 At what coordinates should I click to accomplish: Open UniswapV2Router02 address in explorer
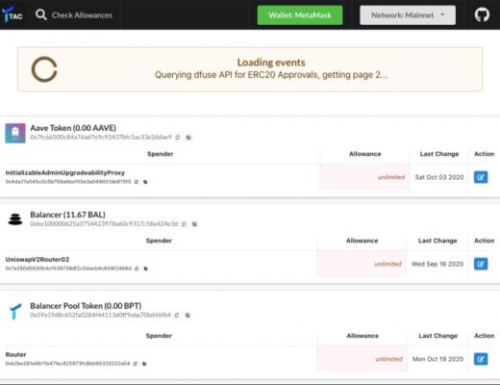[x=146, y=269]
